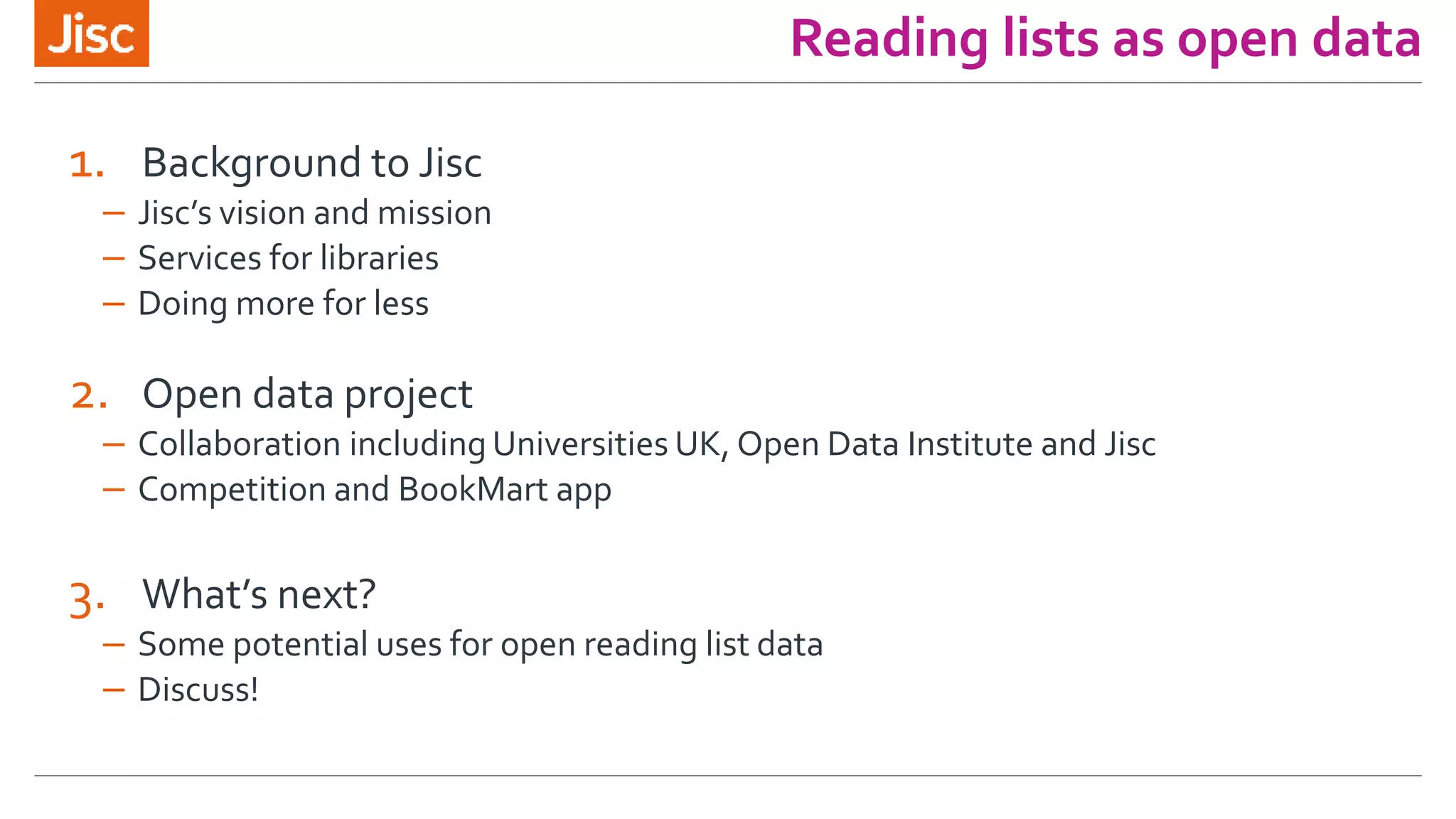Viewport: 1456px width, 819px height.
Task: Click the 'What's next?' heading
Action: pos(259,594)
